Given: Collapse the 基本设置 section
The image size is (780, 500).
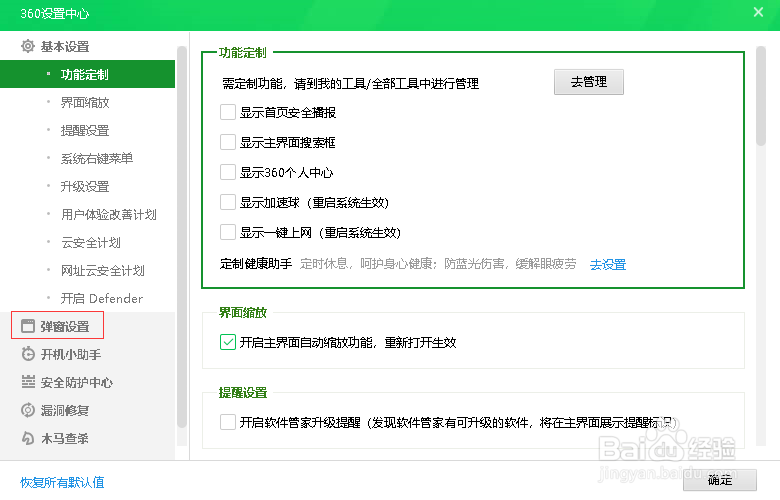Looking at the screenshot, I should 65,46.
